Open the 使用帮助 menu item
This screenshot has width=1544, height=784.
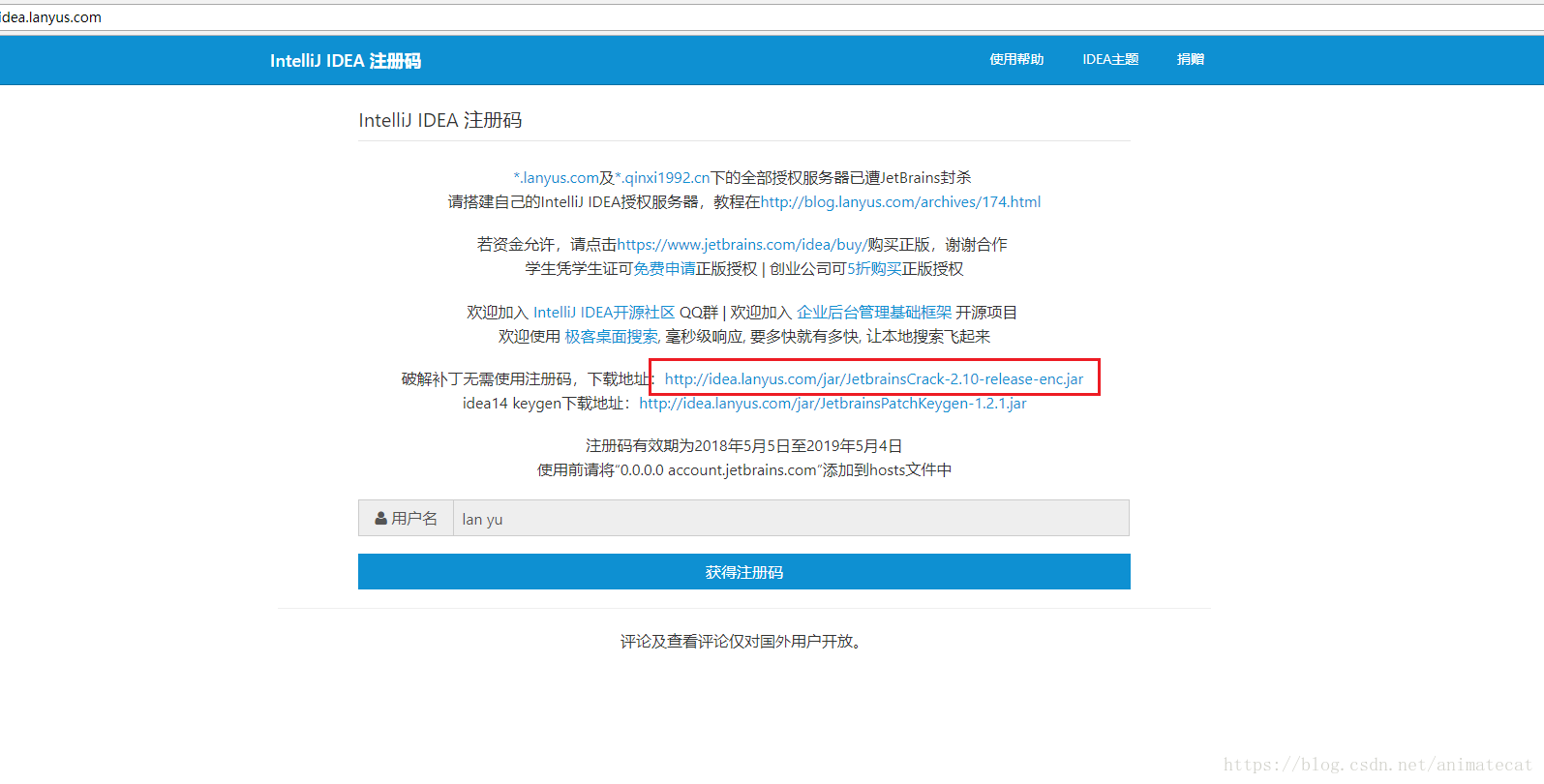click(x=1016, y=60)
